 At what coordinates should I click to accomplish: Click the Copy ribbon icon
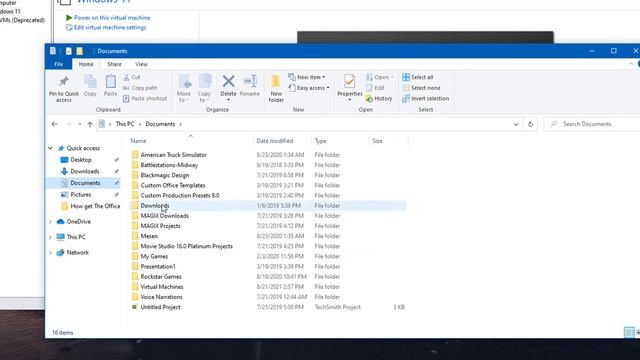pos(90,81)
